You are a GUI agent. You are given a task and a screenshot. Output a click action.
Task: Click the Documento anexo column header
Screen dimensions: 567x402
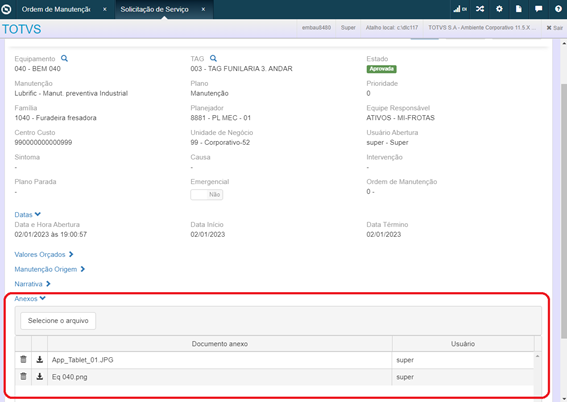coord(220,344)
